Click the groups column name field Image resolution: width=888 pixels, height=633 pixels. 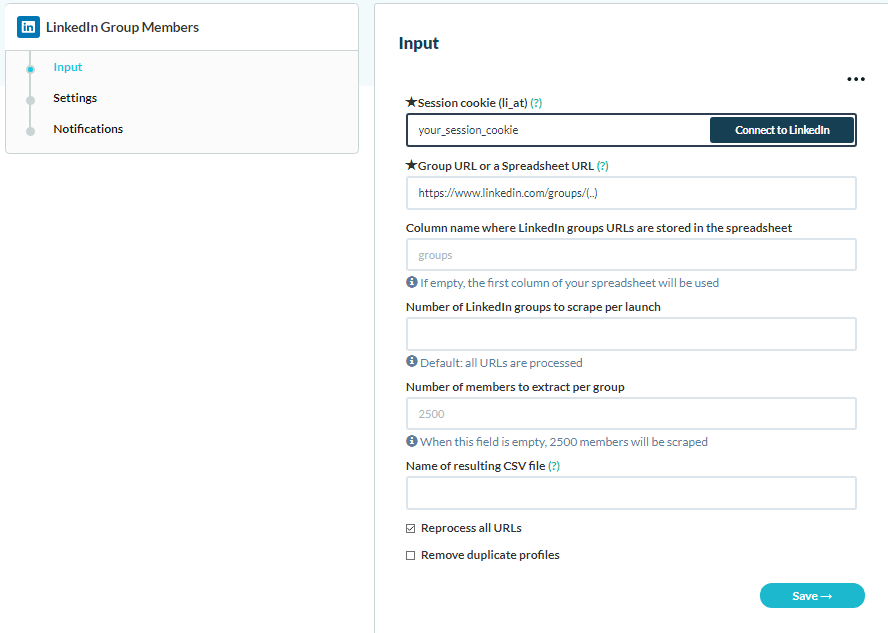click(x=631, y=255)
